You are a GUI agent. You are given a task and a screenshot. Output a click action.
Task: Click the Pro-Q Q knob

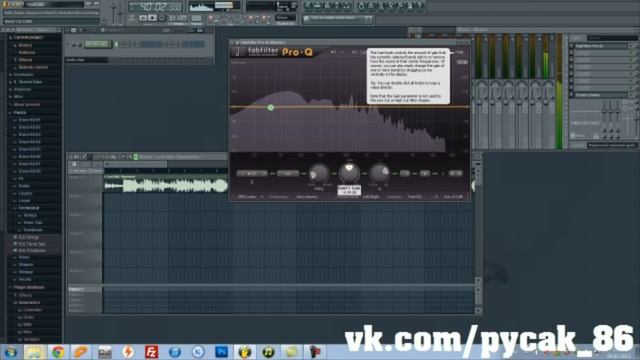pyautogui.click(x=380, y=173)
